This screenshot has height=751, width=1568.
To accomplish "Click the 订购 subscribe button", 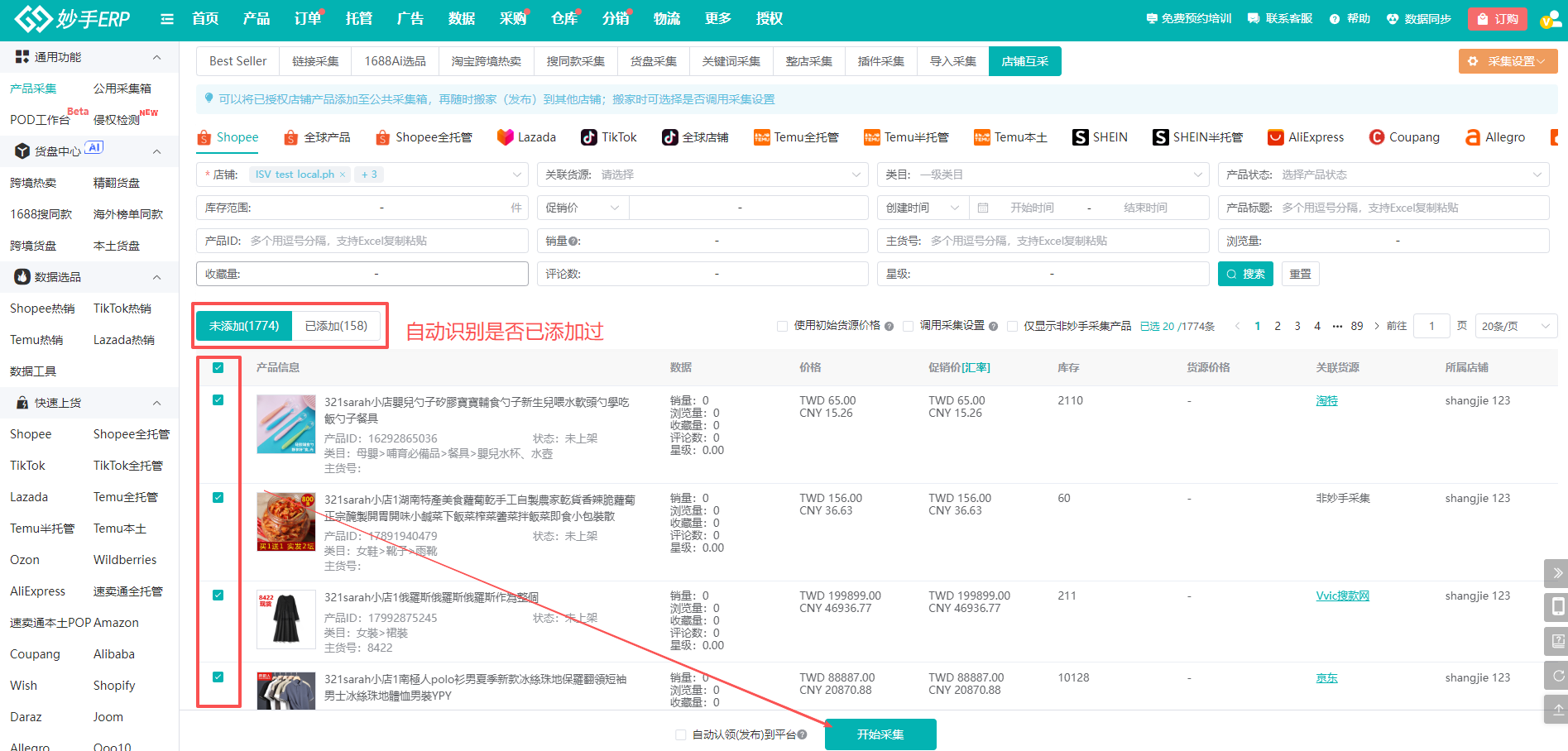I will (1498, 18).
